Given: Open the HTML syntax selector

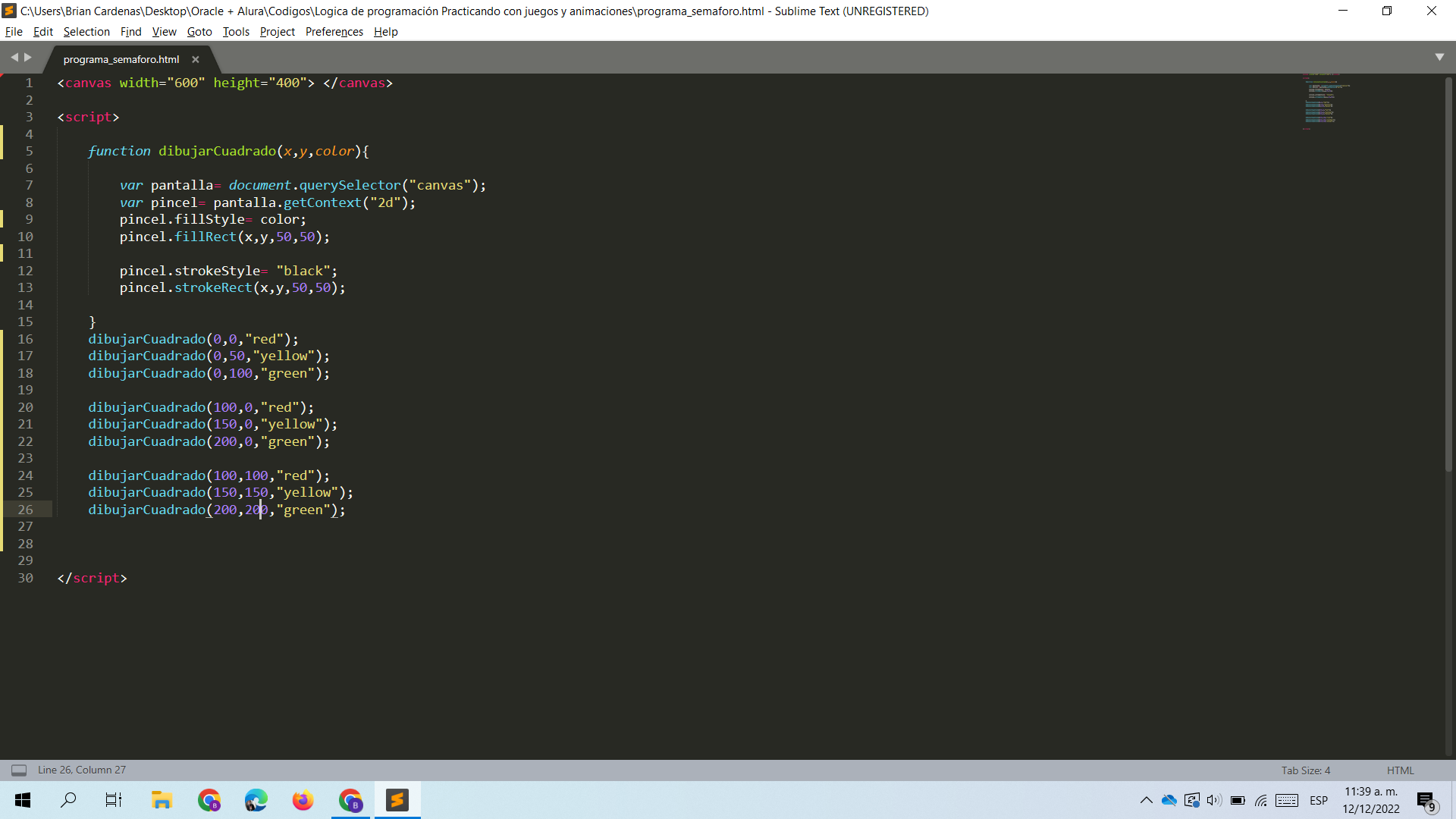Looking at the screenshot, I should [1400, 770].
